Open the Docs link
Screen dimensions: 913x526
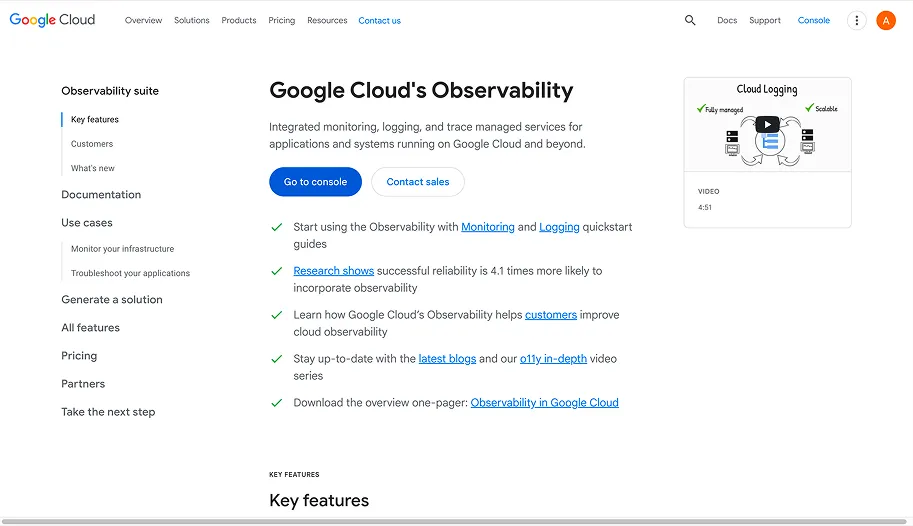tap(727, 20)
